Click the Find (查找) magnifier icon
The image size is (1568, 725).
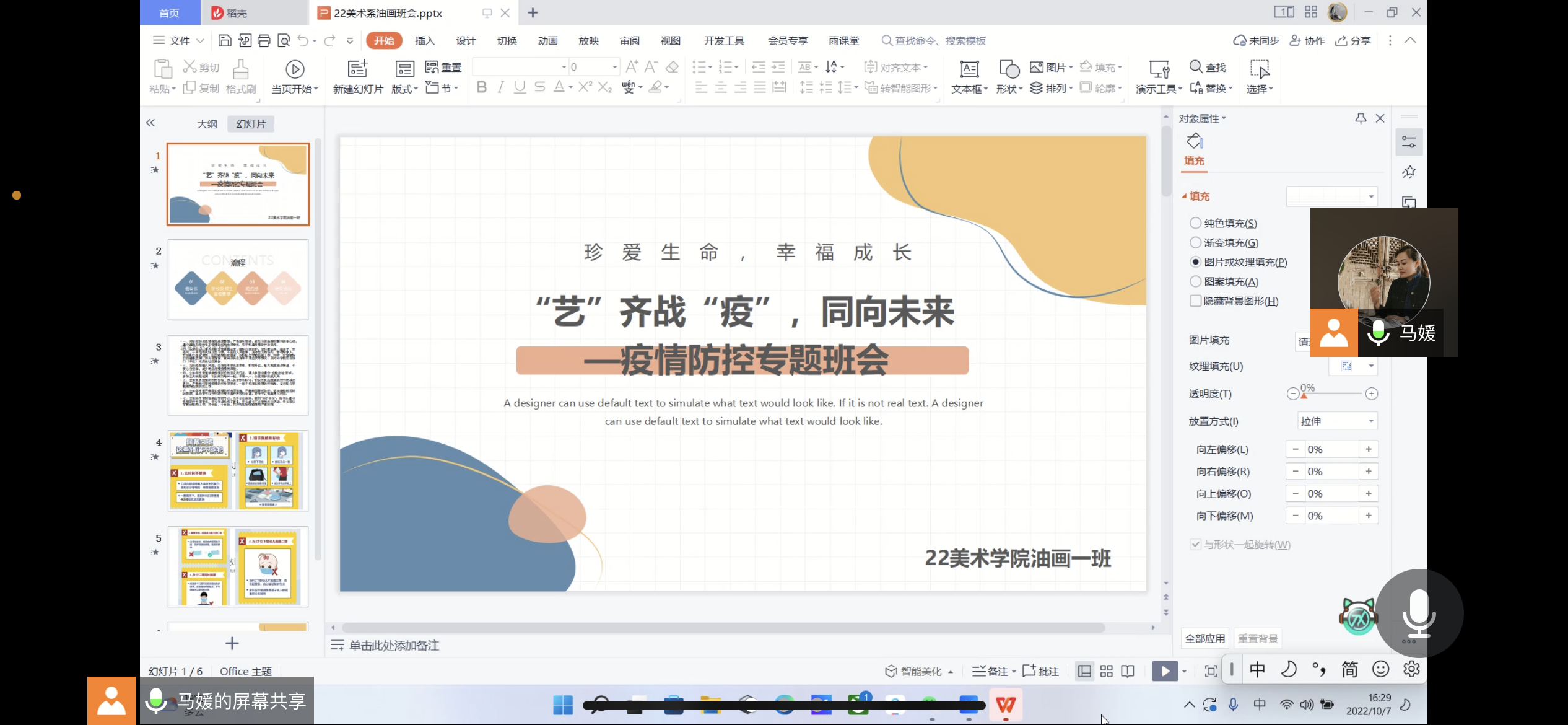point(1196,67)
